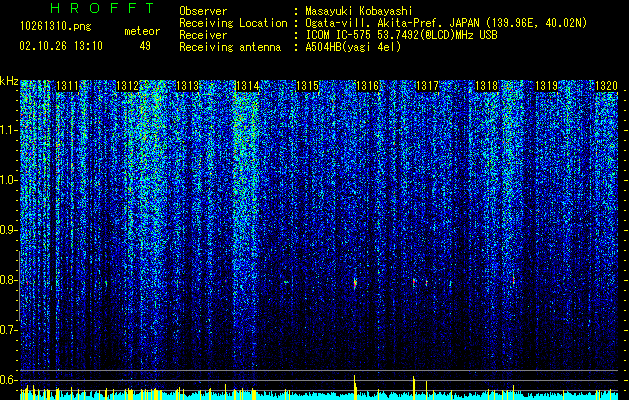This screenshot has width=629, height=400.
Task: Click the red meteor echo after 1316 marker
Action: [x=355, y=283]
